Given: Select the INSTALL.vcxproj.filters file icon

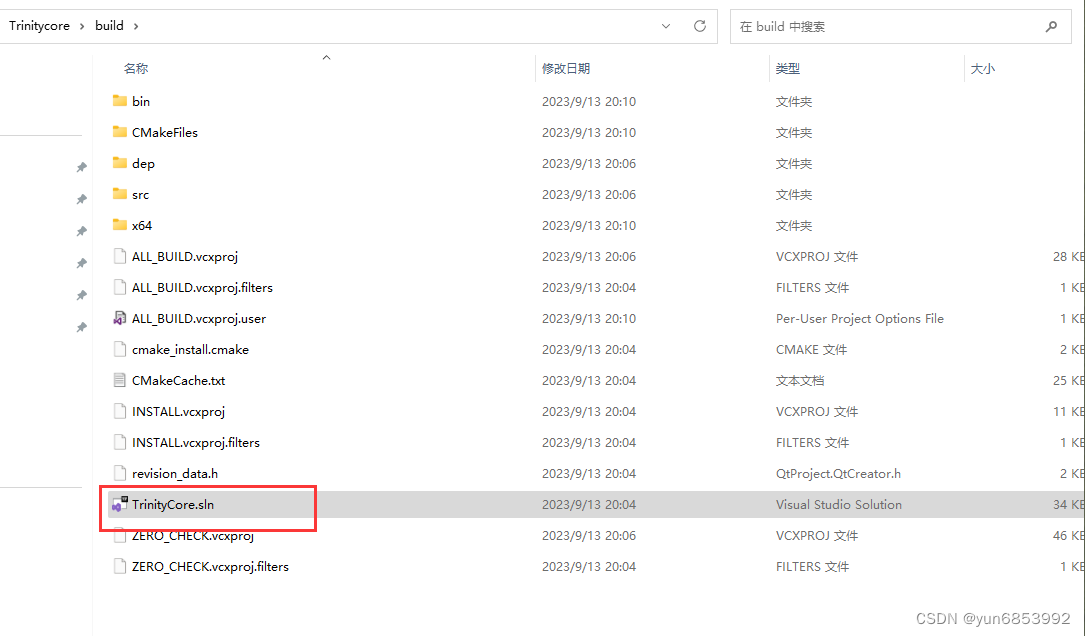Looking at the screenshot, I should [120, 442].
